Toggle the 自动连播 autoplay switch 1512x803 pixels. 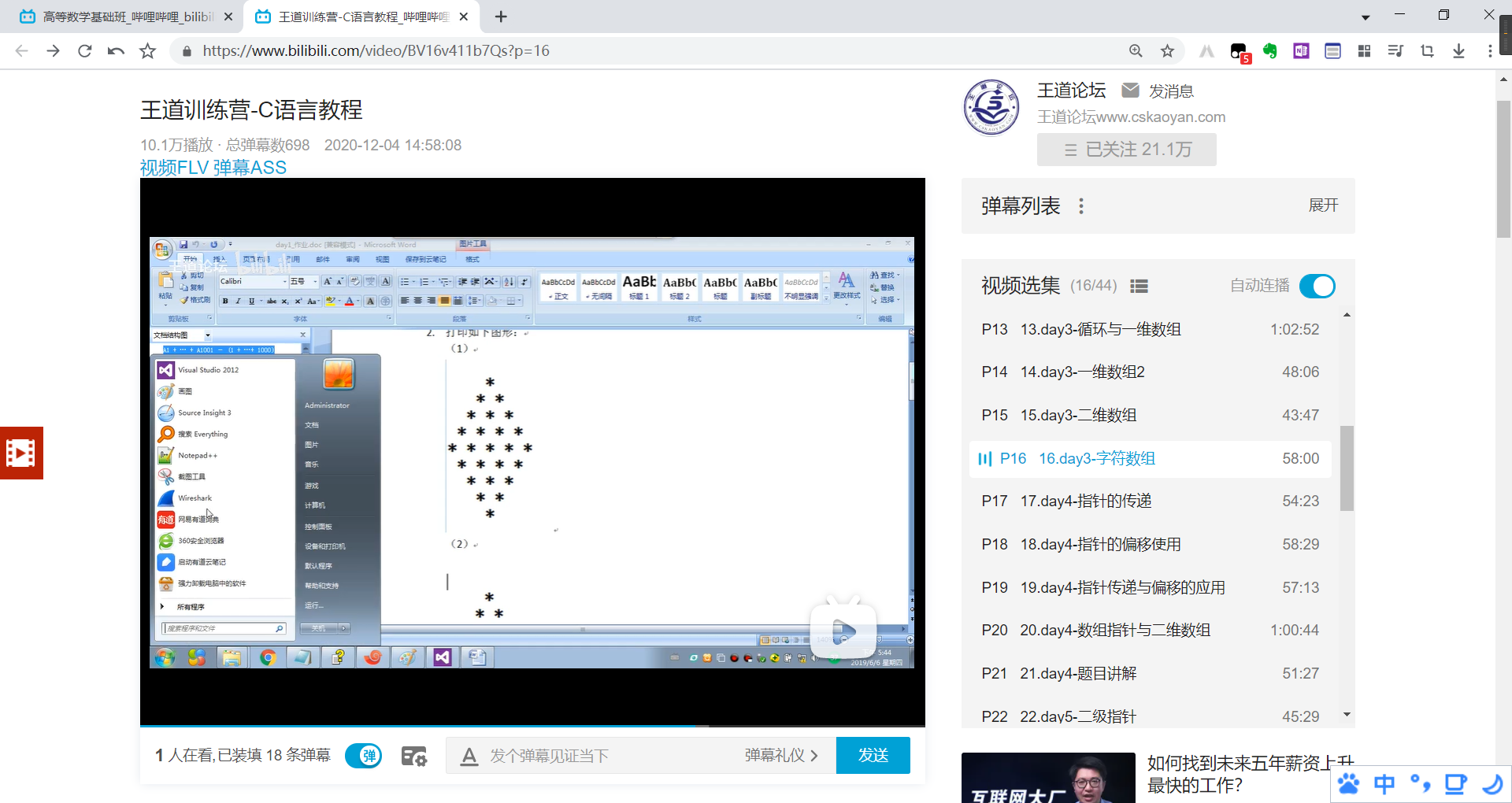(x=1317, y=287)
